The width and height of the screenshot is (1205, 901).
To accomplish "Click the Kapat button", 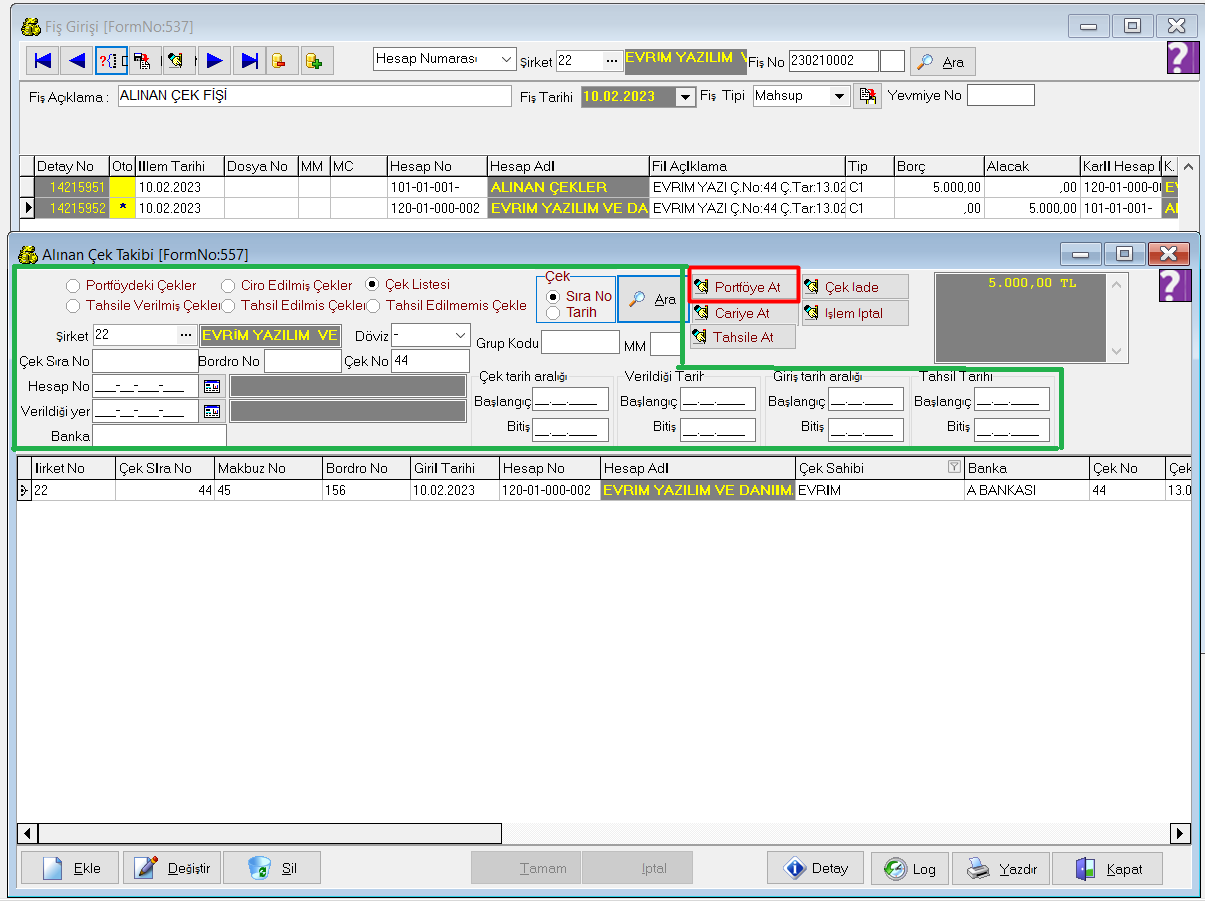I will (x=1107, y=868).
